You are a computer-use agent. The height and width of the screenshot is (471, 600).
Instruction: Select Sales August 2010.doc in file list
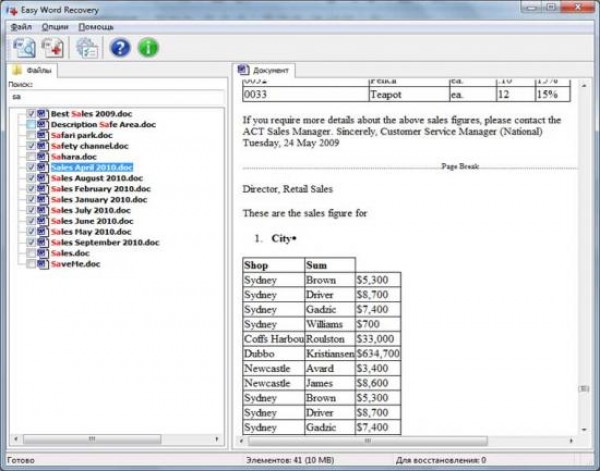click(x=100, y=178)
